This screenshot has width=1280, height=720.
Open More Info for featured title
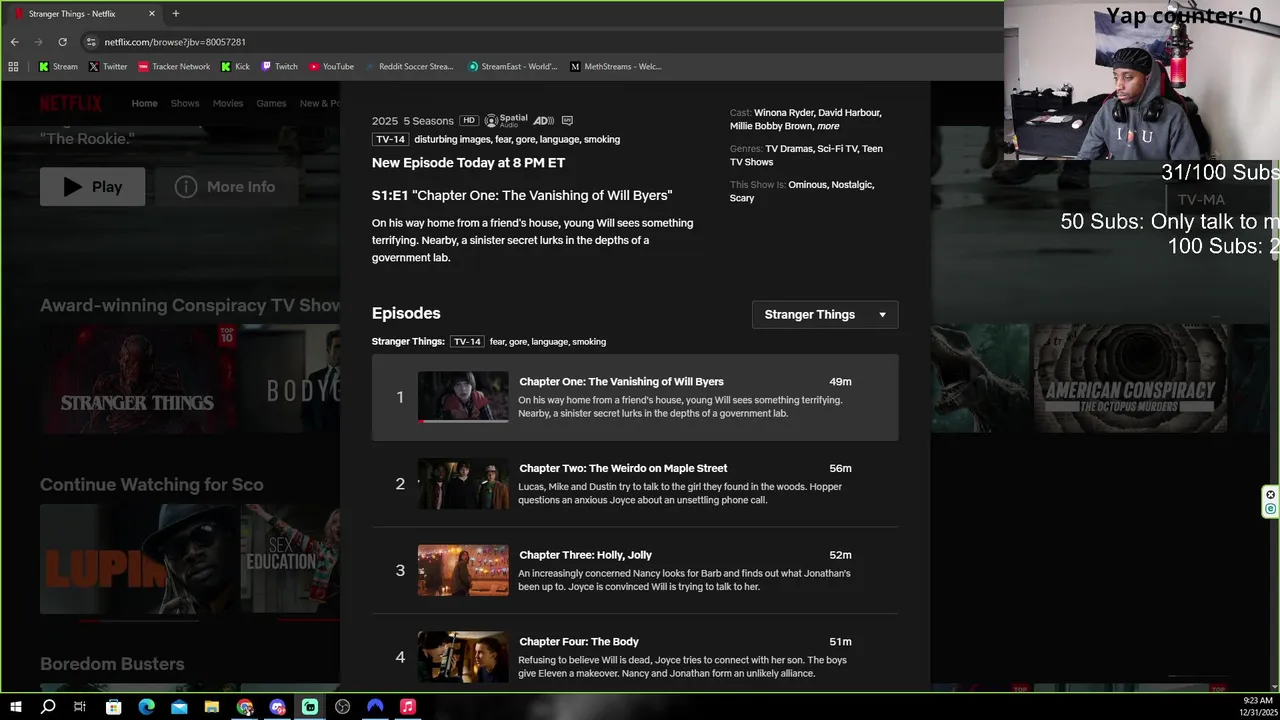225,187
